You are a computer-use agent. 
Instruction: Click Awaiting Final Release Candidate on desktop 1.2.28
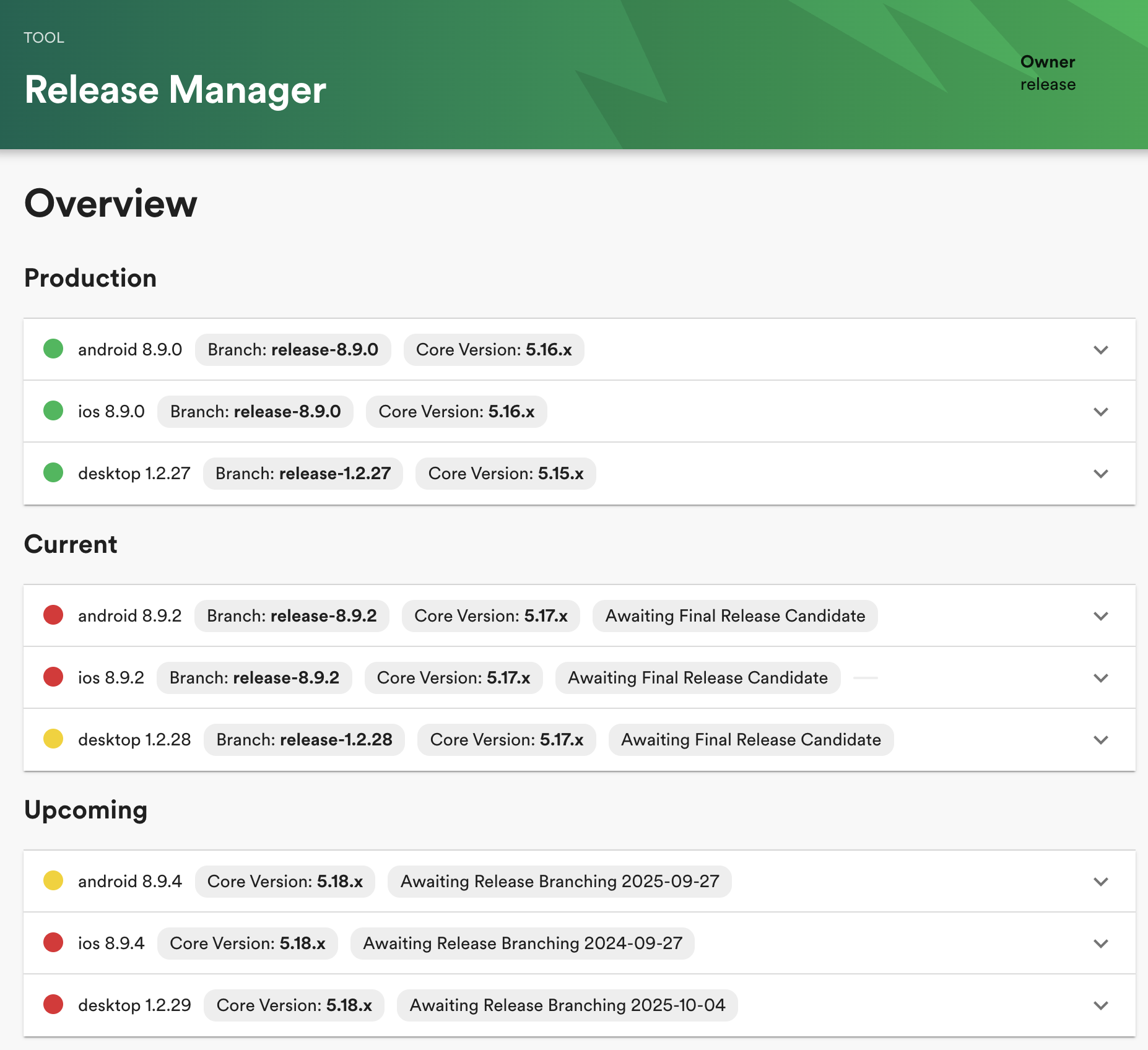coord(750,739)
